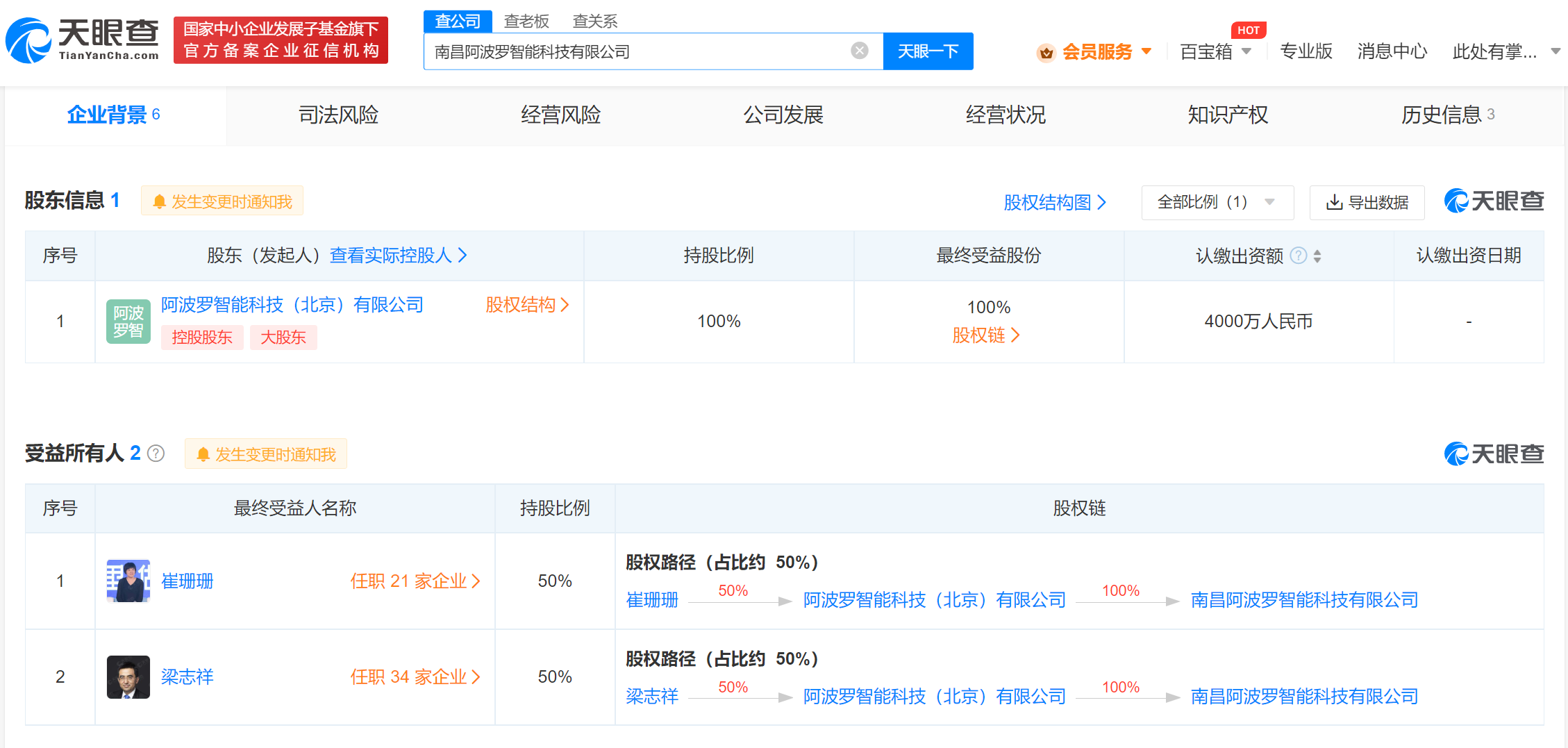Clear the search box with X icon
This screenshot has height=748, width=1568.
coord(859,51)
